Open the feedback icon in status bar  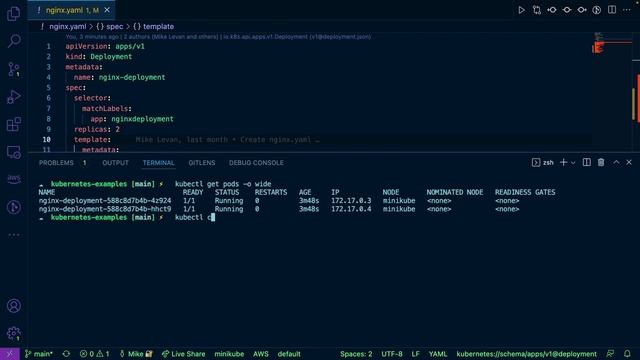(x=610, y=354)
